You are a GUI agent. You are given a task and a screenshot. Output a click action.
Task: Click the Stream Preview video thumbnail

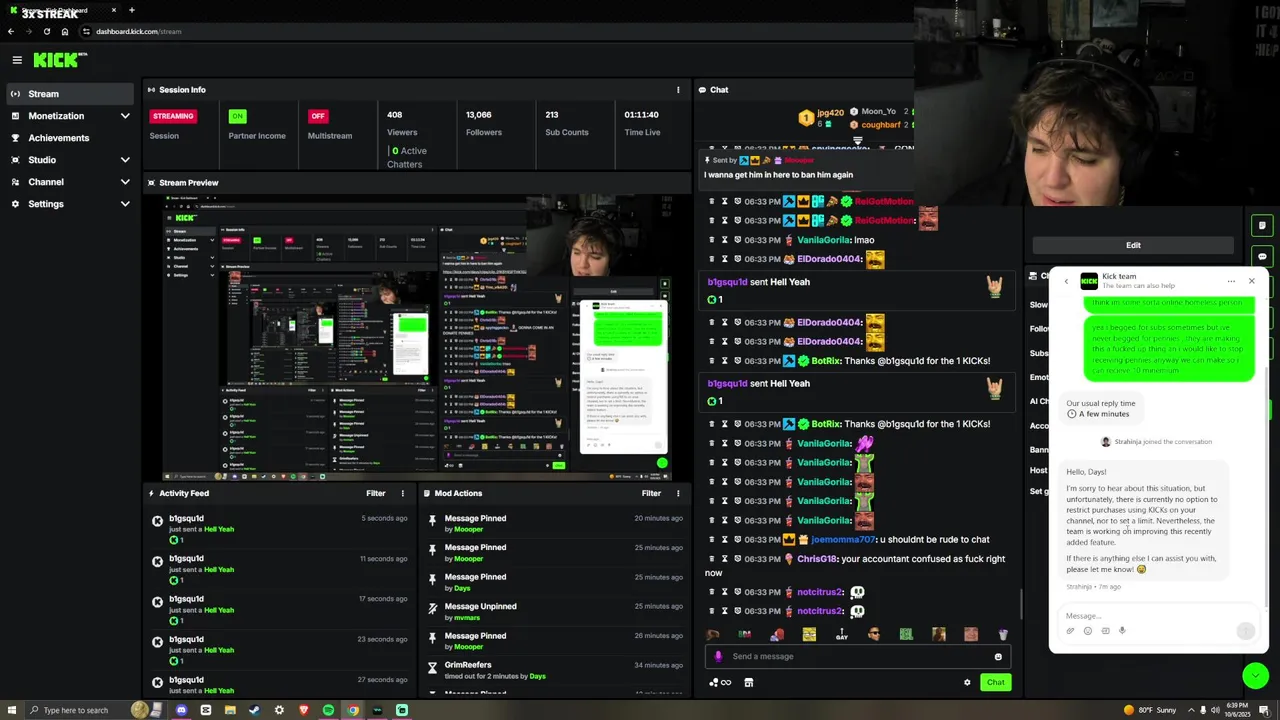click(417, 337)
